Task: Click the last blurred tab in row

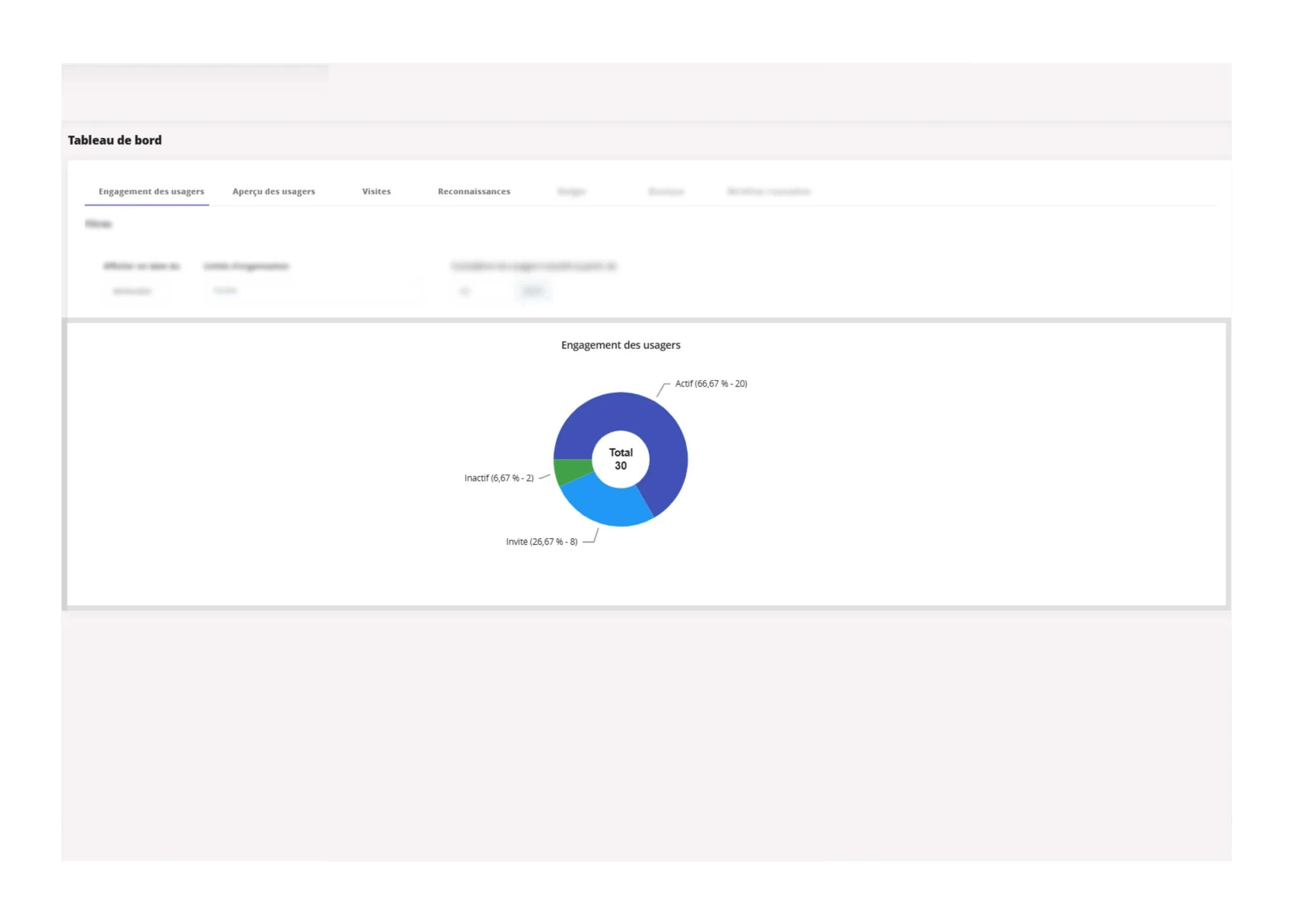Action: tap(769, 191)
